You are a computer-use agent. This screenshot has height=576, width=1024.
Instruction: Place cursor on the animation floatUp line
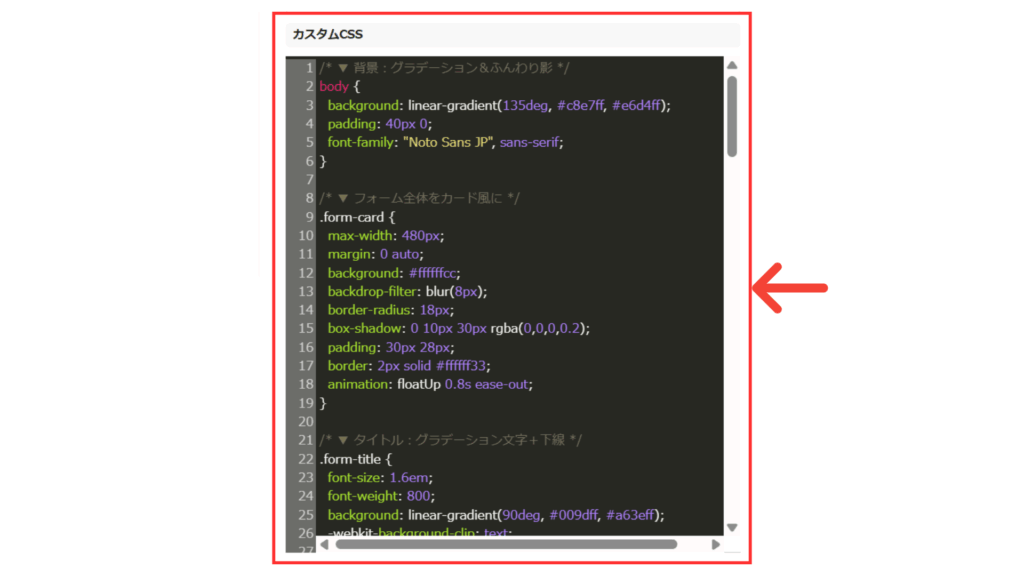point(430,384)
